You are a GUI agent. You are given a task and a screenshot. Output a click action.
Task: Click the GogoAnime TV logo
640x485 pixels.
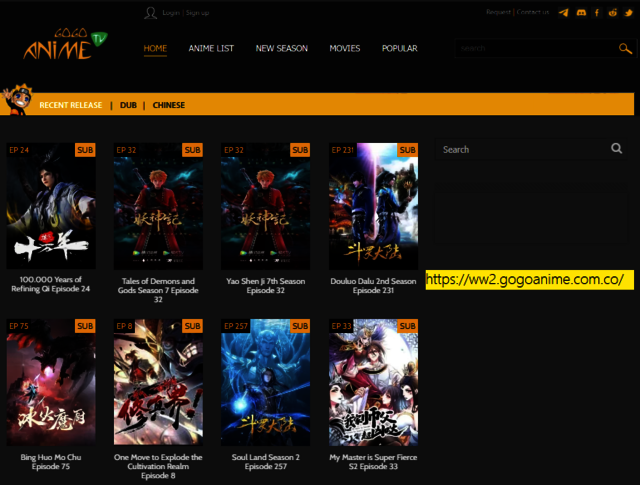[x=65, y=44]
